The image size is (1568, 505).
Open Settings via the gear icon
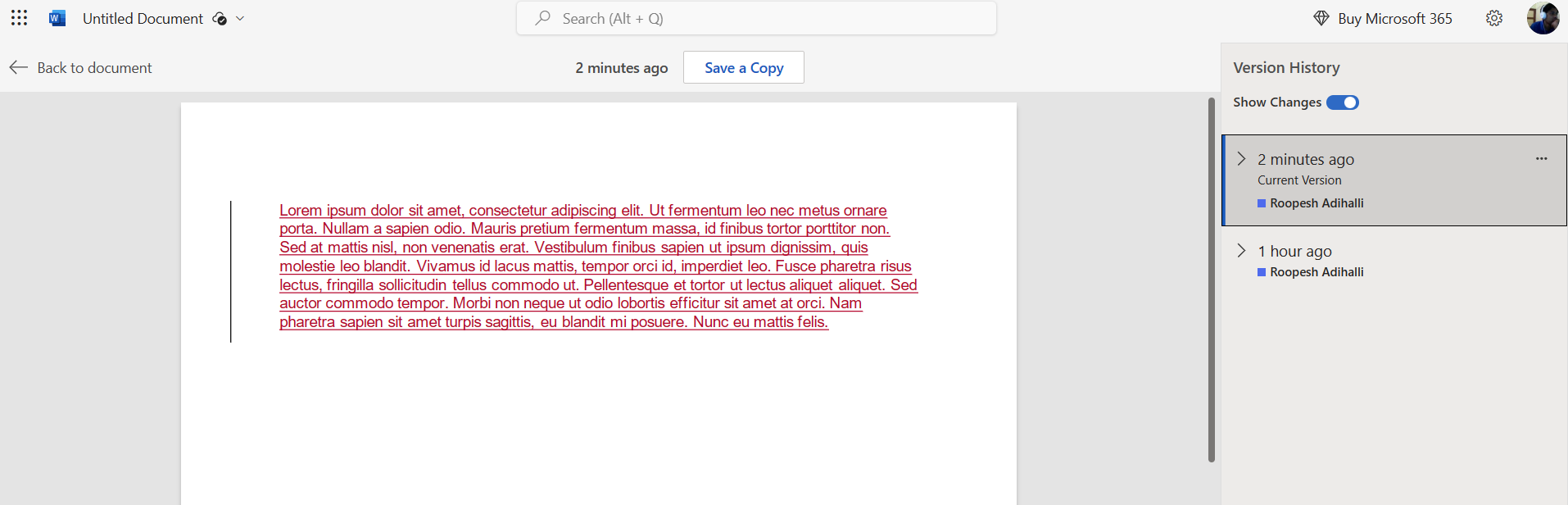pos(1494,18)
